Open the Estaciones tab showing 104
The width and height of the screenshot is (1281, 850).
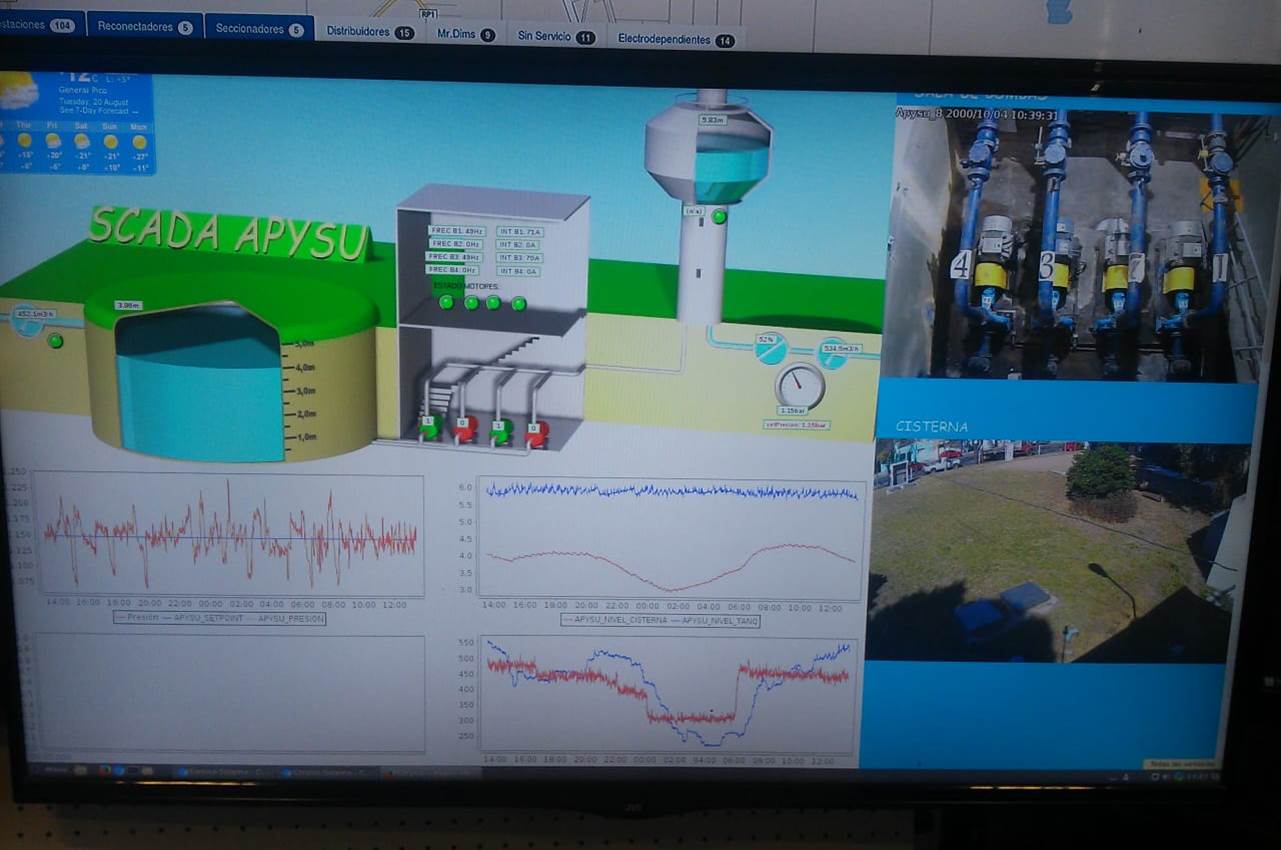41,24
